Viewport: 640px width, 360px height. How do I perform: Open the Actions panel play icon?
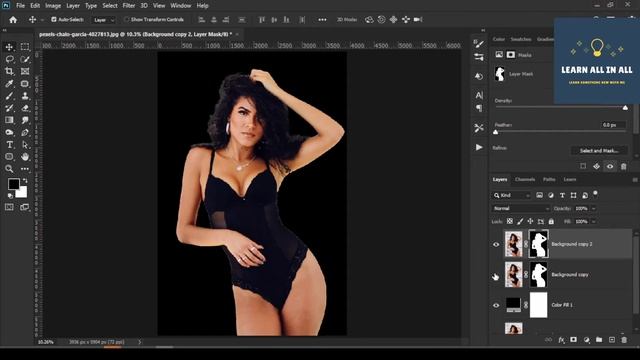pos(479,147)
